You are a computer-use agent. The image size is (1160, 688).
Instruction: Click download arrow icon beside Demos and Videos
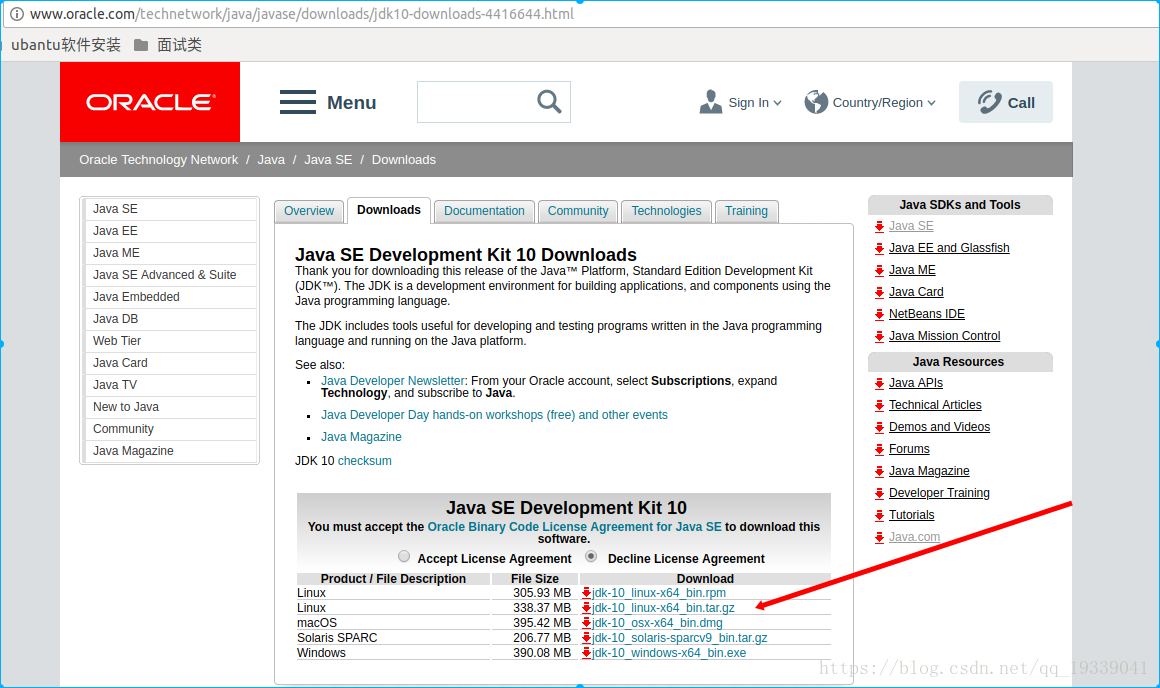[879, 428]
